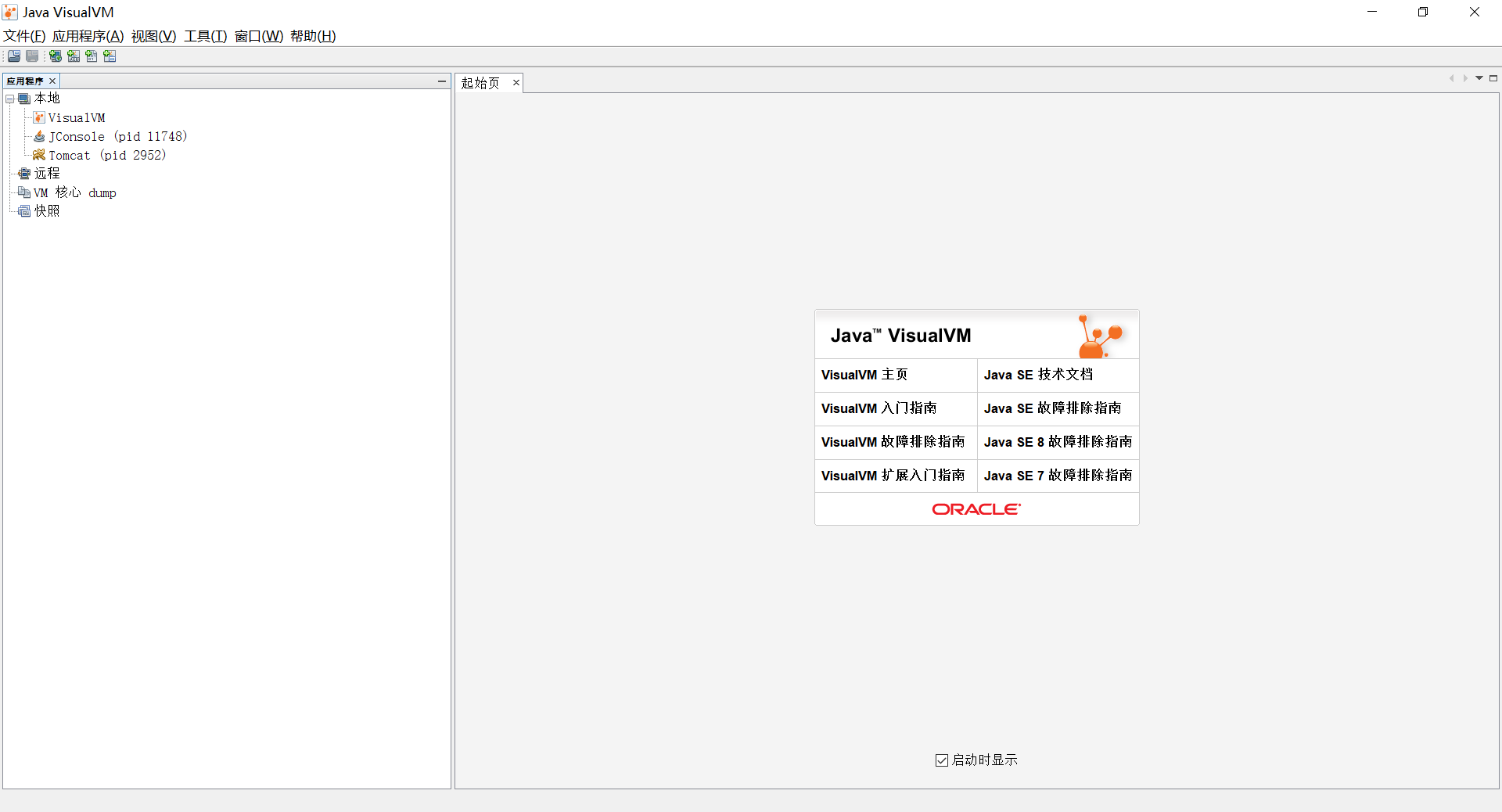
Task: Click the scroll documents right arrow
Action: 1465,78
